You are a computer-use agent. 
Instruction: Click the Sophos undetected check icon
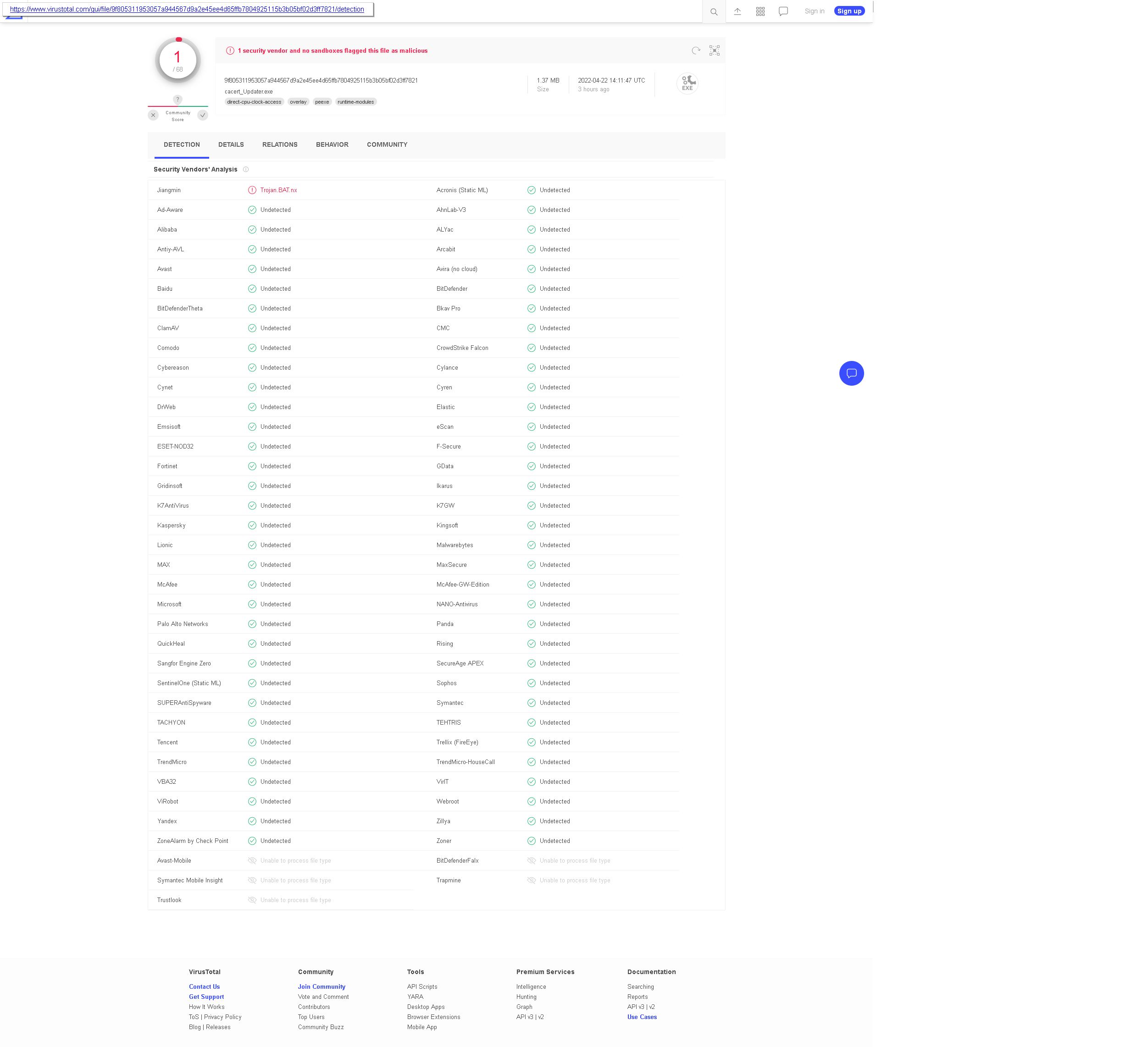pos(531,683)
